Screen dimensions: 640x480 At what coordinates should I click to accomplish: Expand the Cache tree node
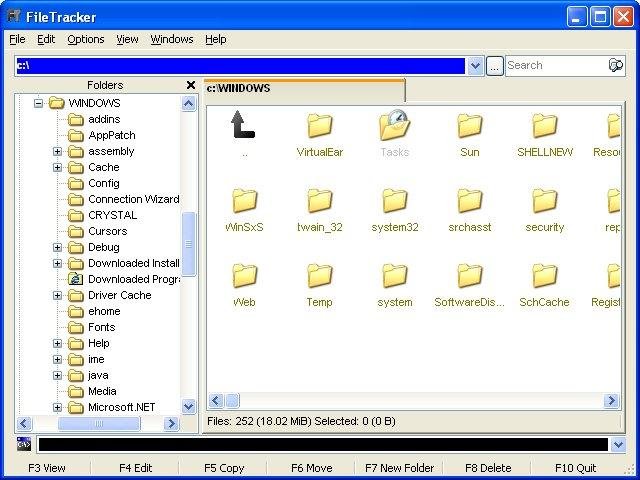pyautogui.click(x=57, y=167)
